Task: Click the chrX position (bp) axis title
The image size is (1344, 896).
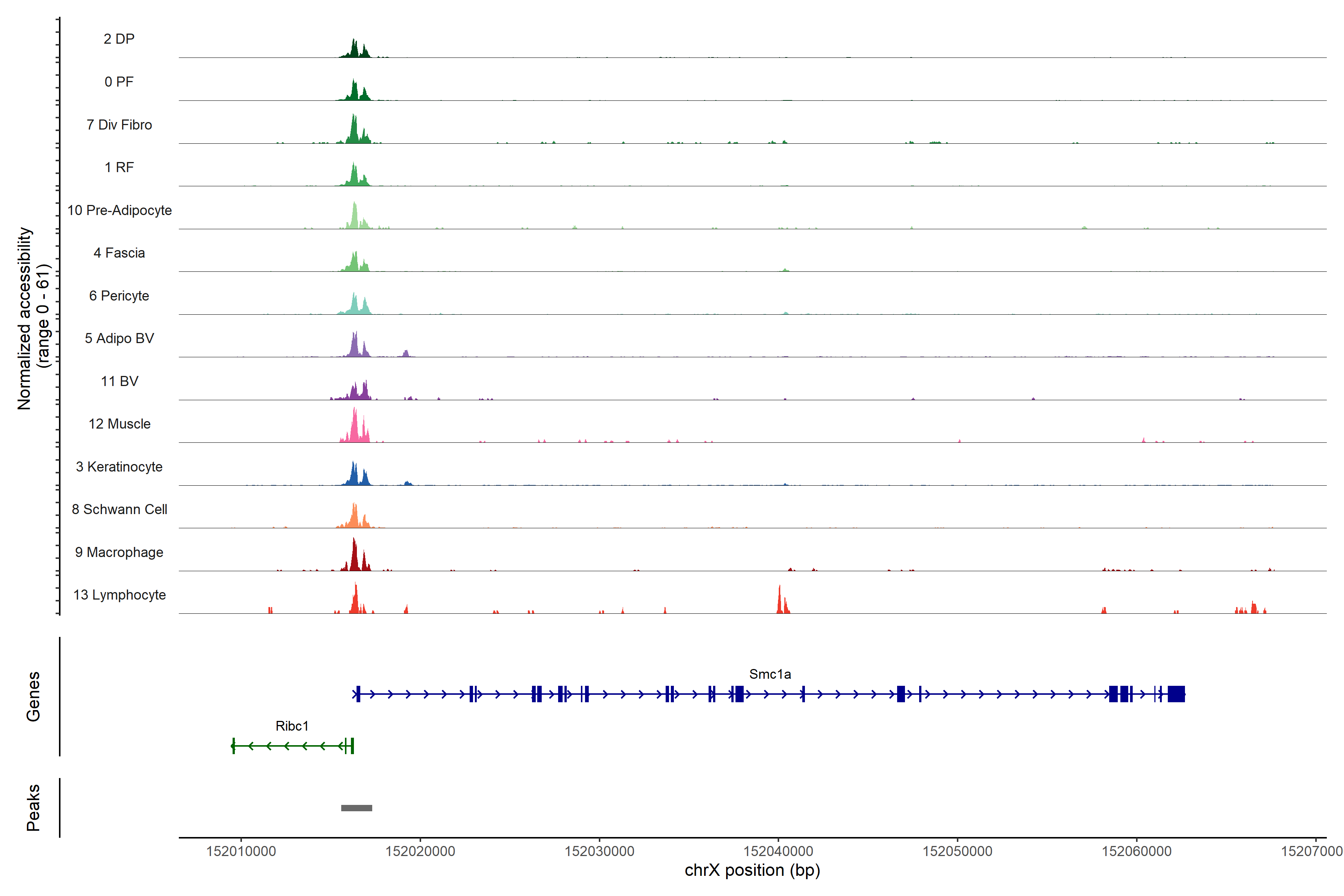Action: [x=752, y=870]
